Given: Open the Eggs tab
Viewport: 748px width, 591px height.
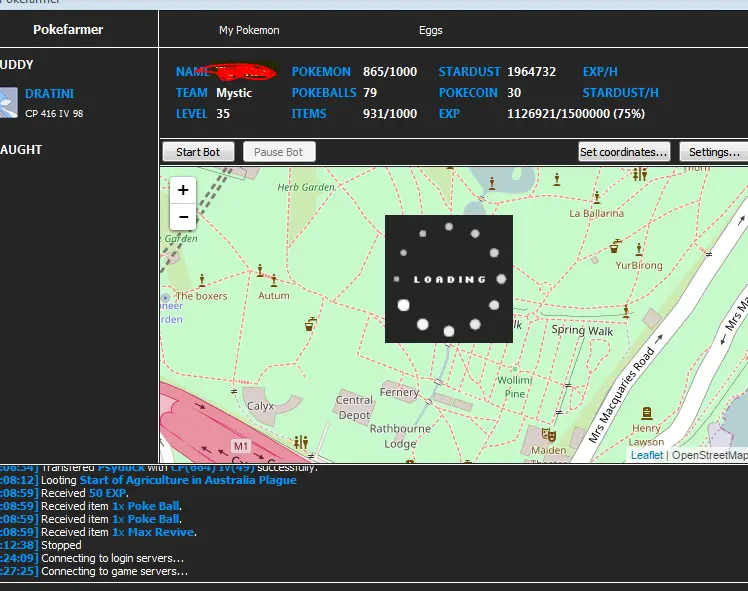Looking at the screenshot, I should click(x=430, y=30).
